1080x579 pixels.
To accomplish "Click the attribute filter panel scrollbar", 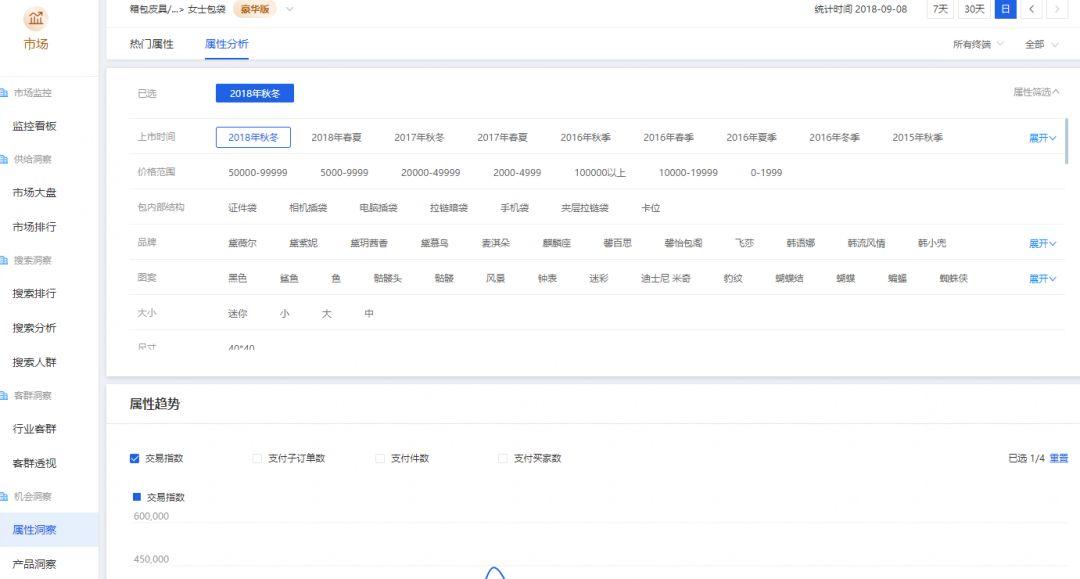I will [1066, 141].
